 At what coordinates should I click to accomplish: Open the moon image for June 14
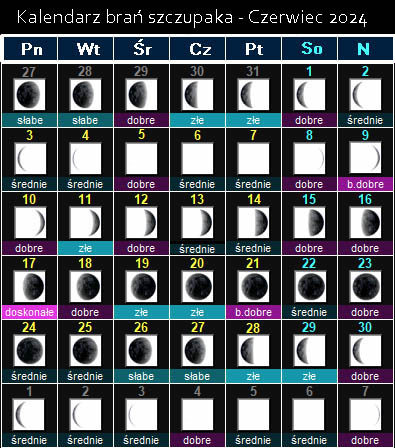253,222
